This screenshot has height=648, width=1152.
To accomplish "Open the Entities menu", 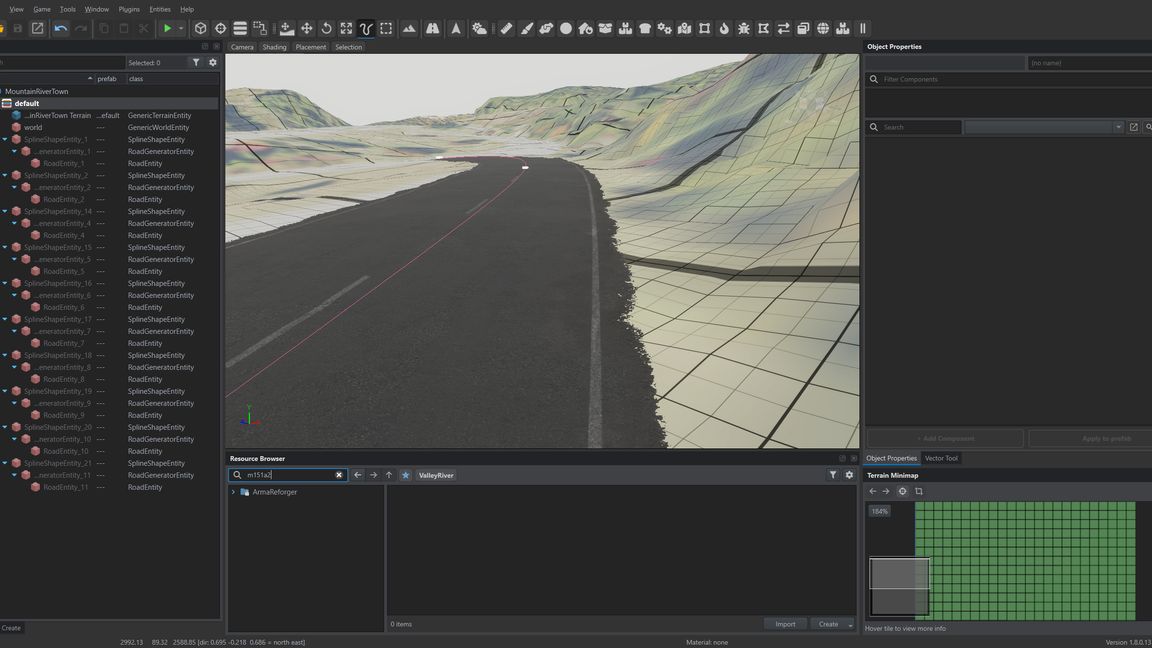I will pos(159,10).
